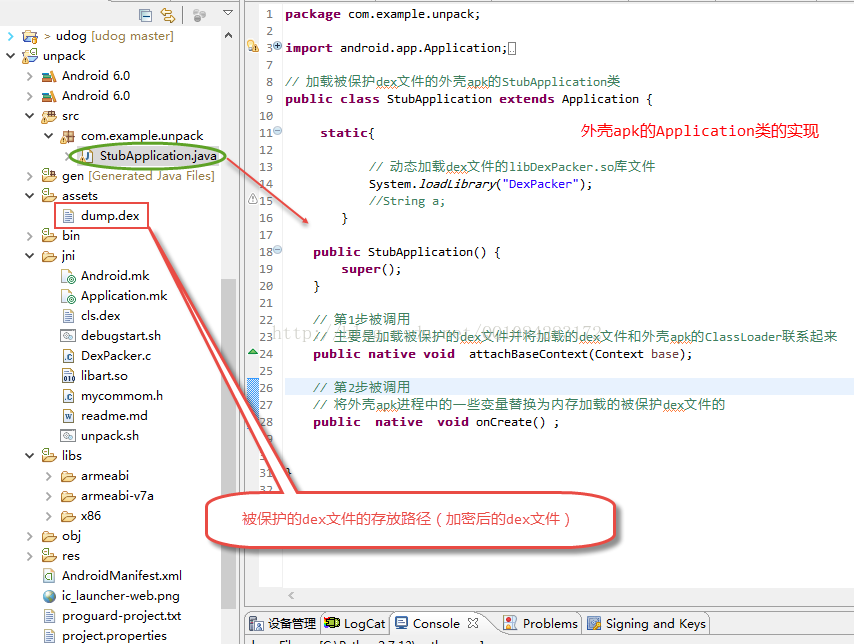Viewport: 854px width, 644px height.
Task: Click line 9 StubApplication class name
Action: coord(439,99)
